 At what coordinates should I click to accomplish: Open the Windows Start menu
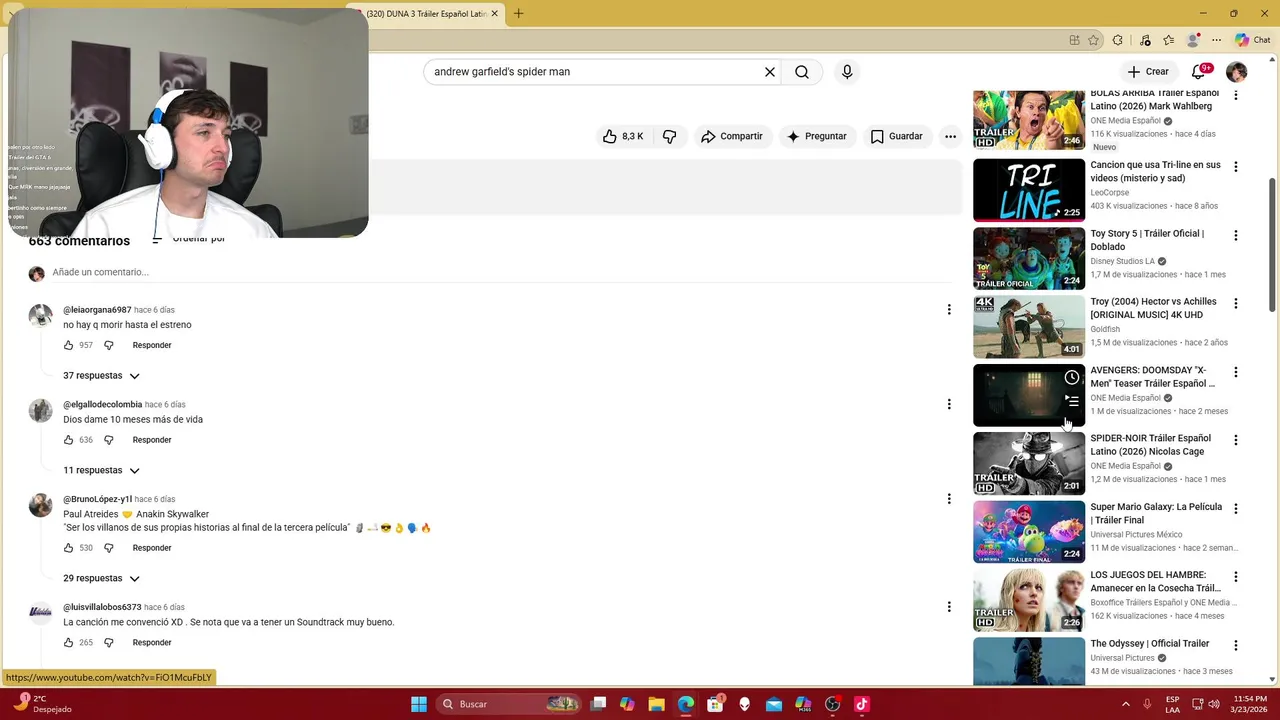point(419,704)
